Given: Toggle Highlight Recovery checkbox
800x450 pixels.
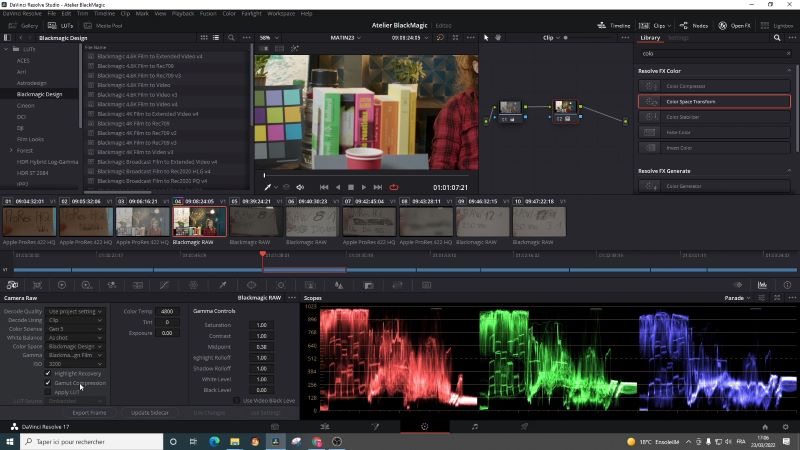Looking at the screenshot, I should point(48,373).
